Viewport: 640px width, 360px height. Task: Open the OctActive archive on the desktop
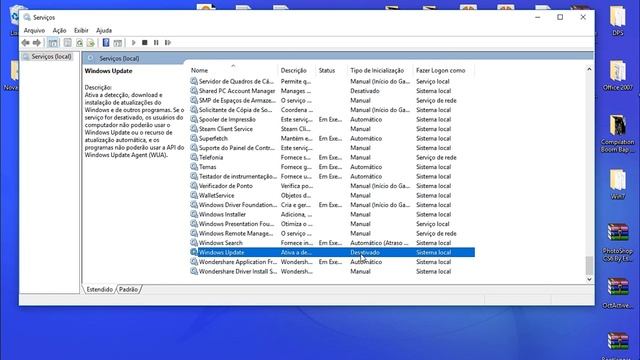point(618,293)
